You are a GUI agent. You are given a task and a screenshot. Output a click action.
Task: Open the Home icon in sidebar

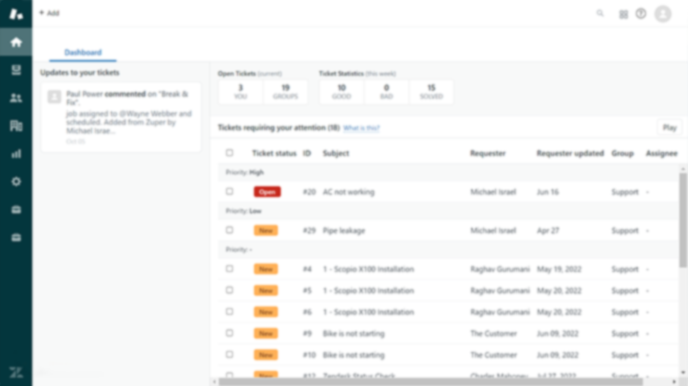click(16, 42)
